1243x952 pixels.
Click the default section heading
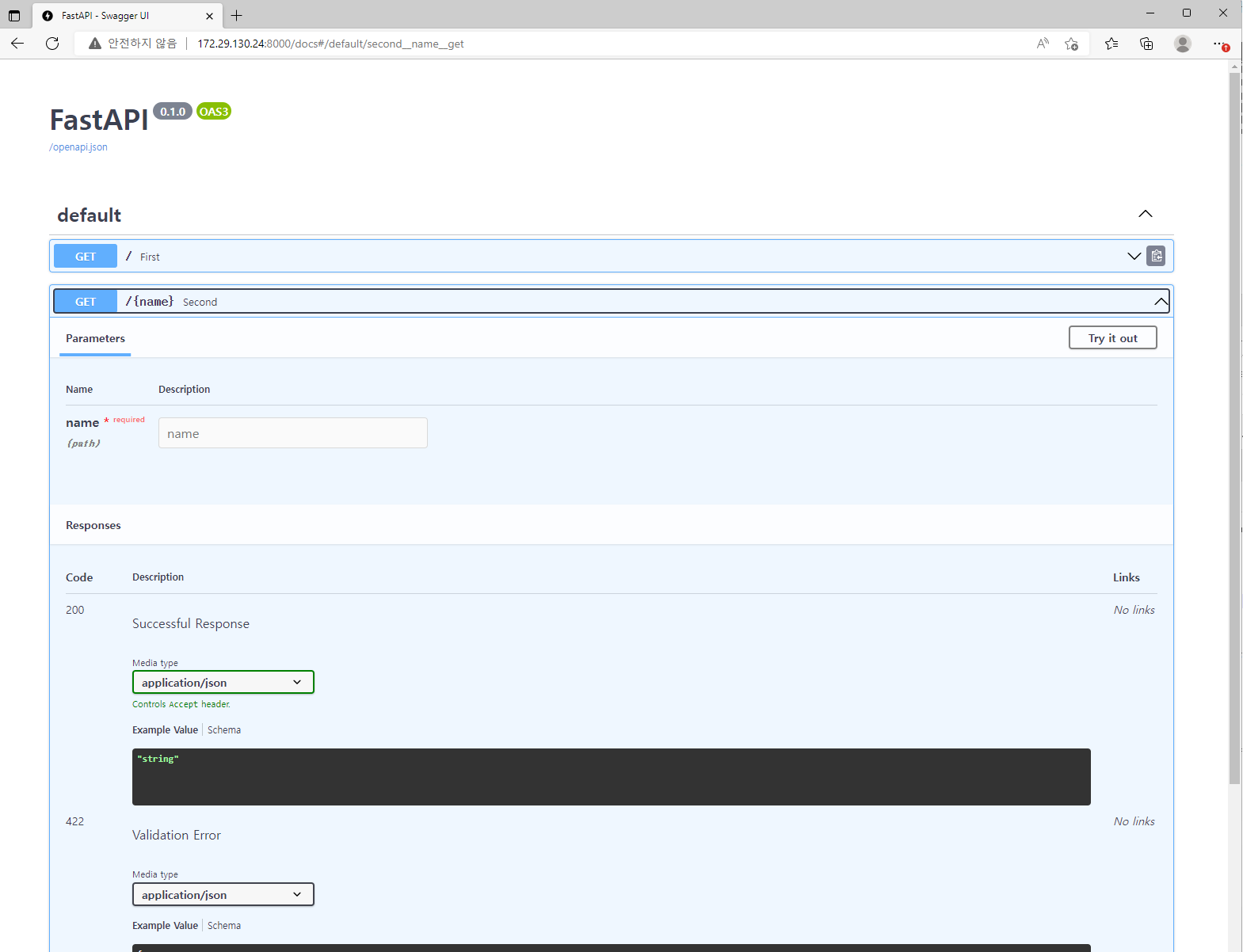point(89,215)
